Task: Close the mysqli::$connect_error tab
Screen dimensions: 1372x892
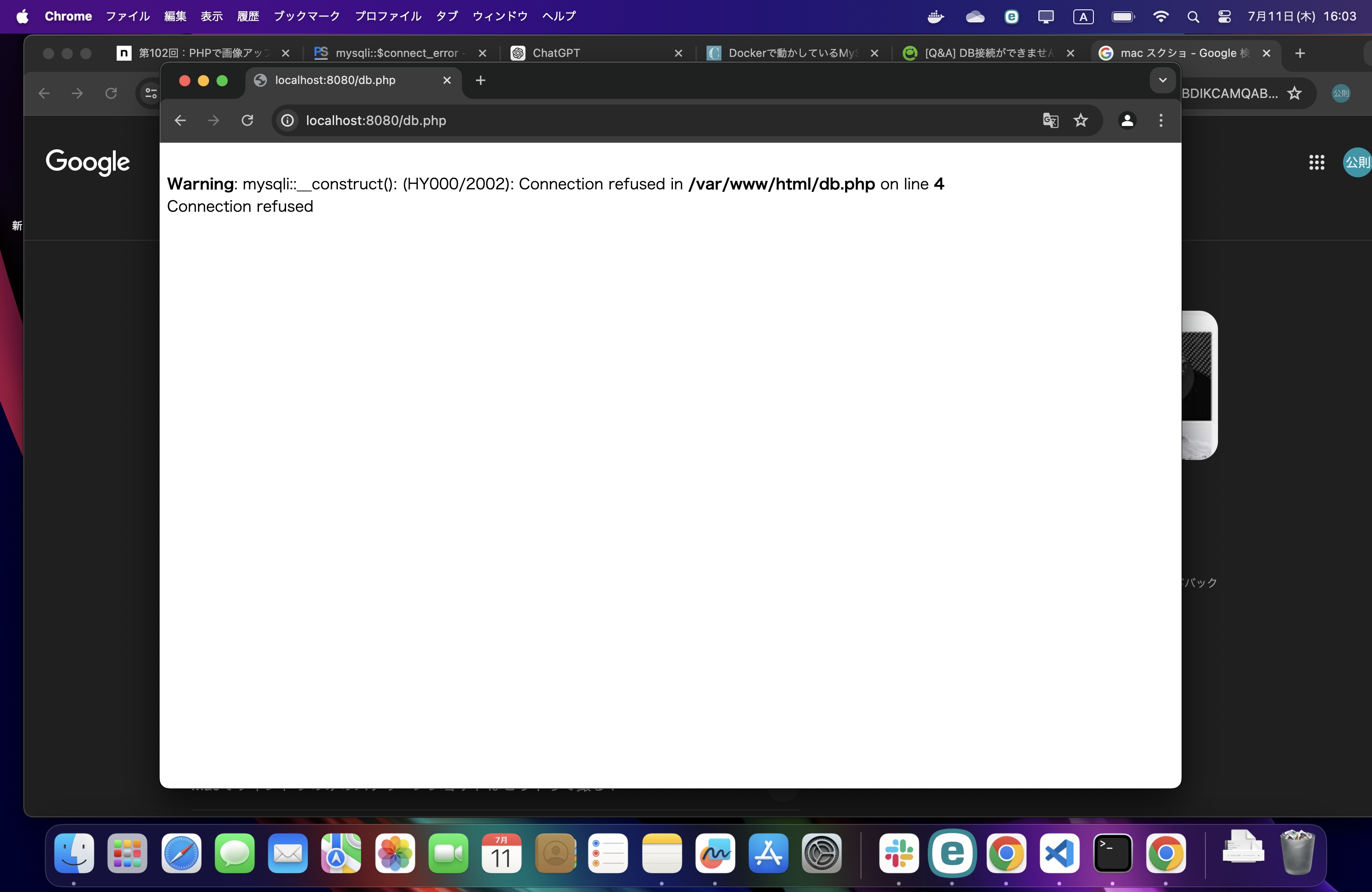Action: pos(483,53)
